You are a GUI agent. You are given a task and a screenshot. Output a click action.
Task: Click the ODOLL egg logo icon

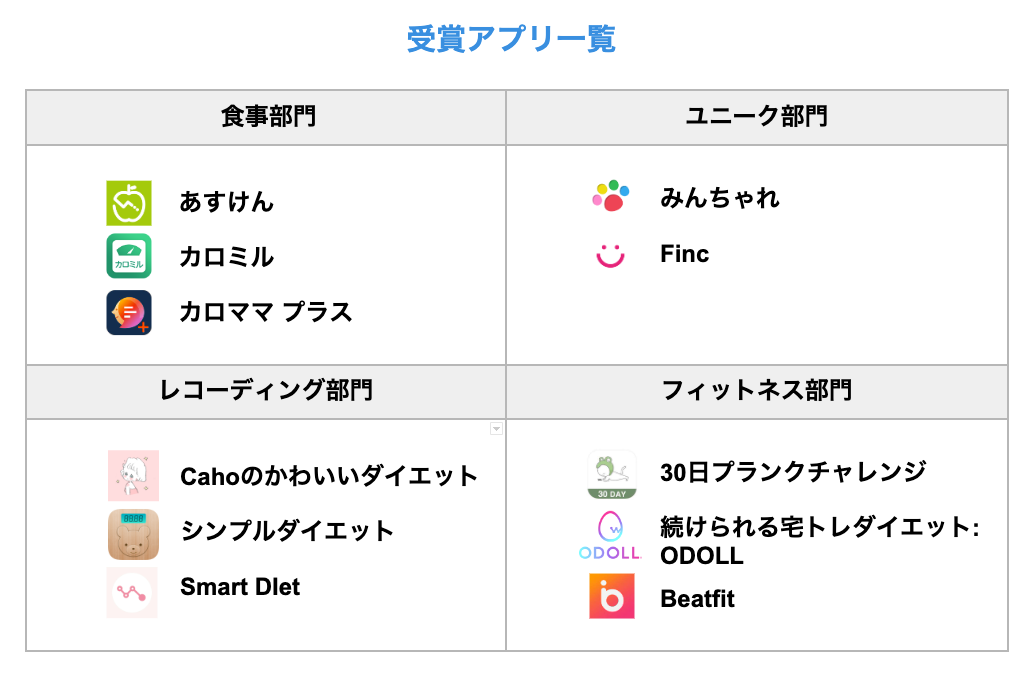pos(610,536)
